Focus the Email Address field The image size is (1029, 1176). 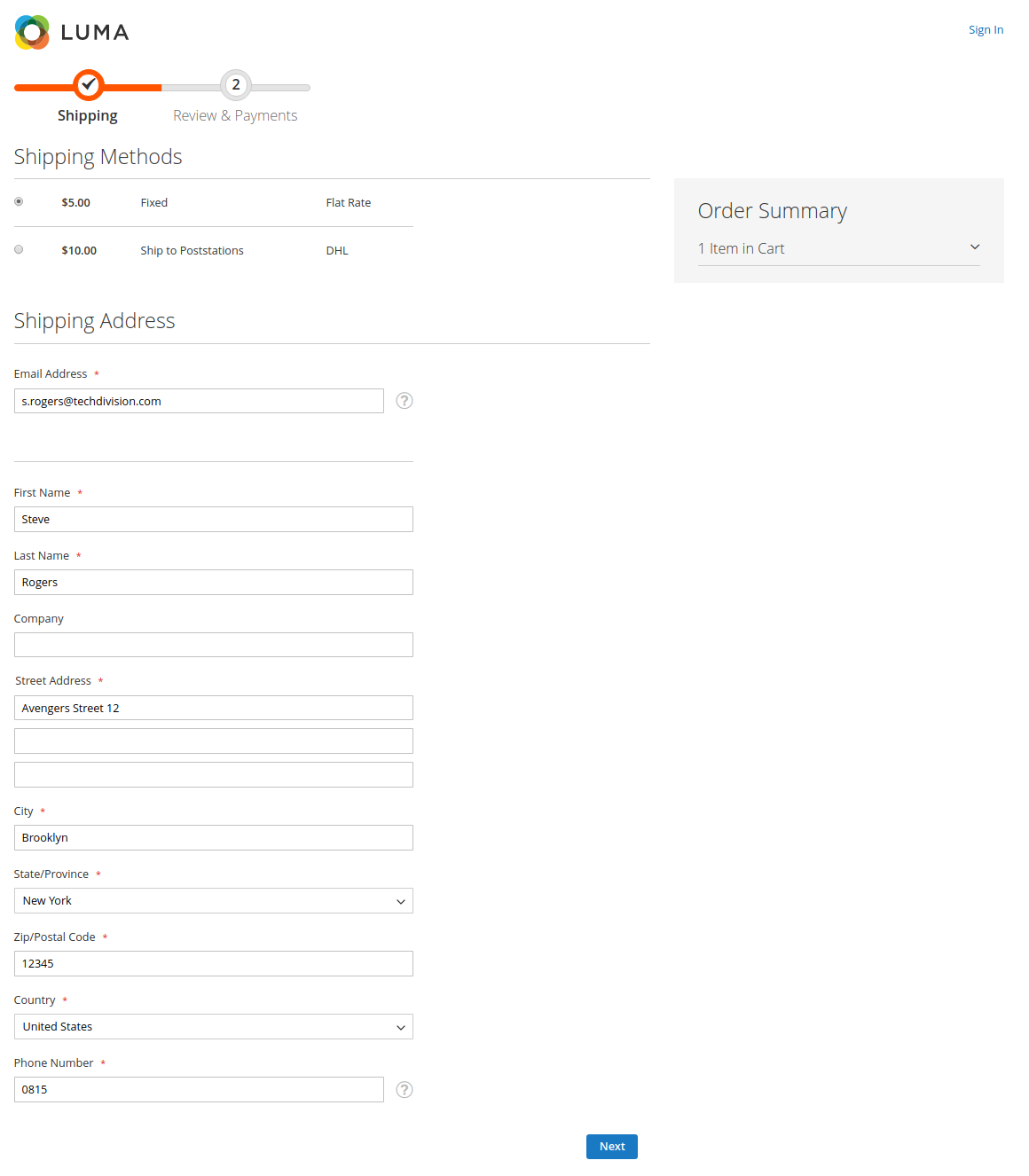click(199, 401)
